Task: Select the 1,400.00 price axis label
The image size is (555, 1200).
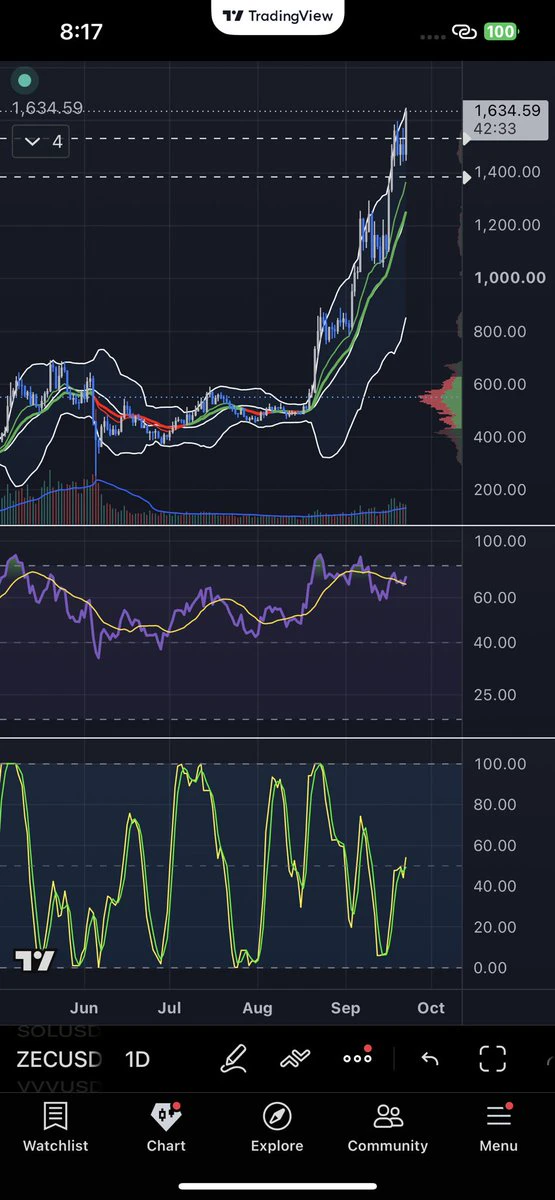Action: pos(508,172)
